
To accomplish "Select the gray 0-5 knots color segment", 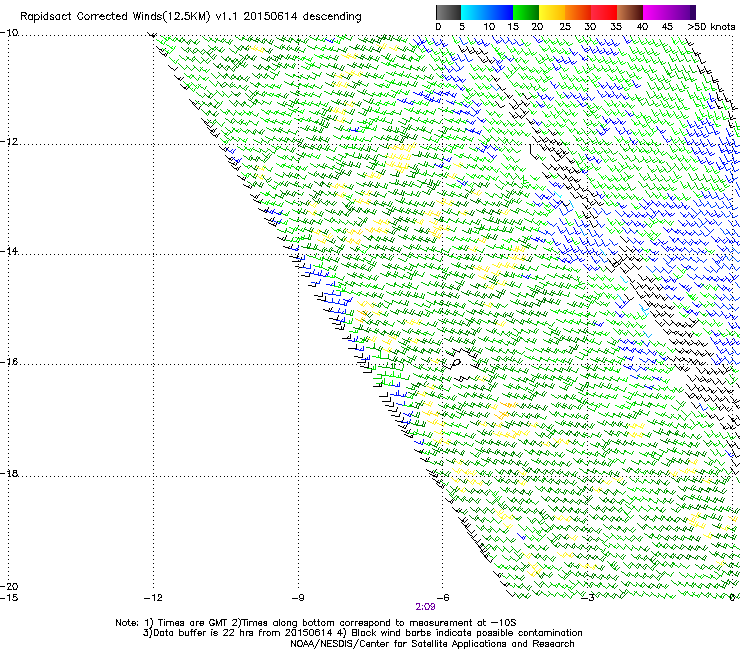I will point(448,12).
